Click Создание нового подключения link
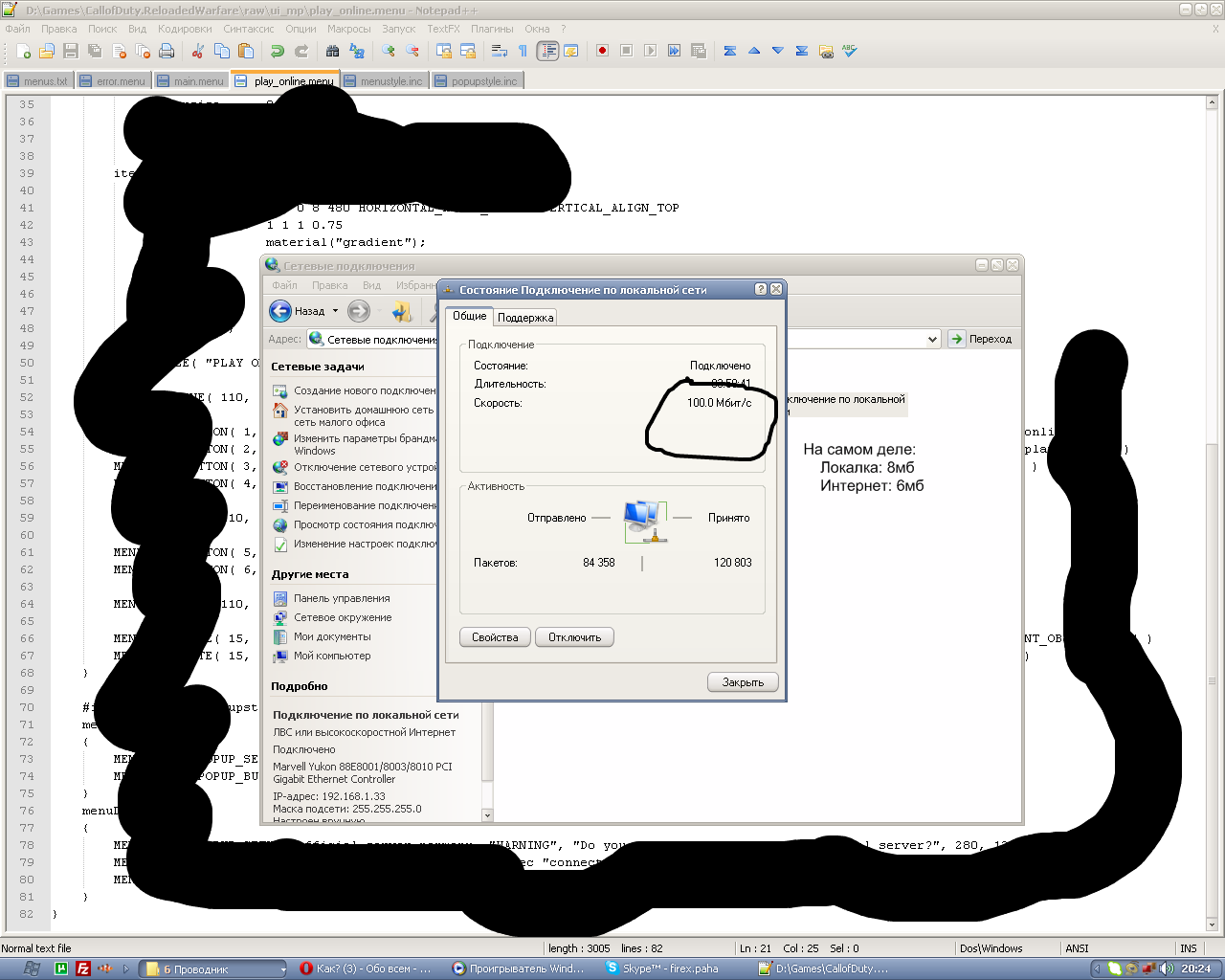This screenshot has width=1225, height=980. [x=355, y=390]
